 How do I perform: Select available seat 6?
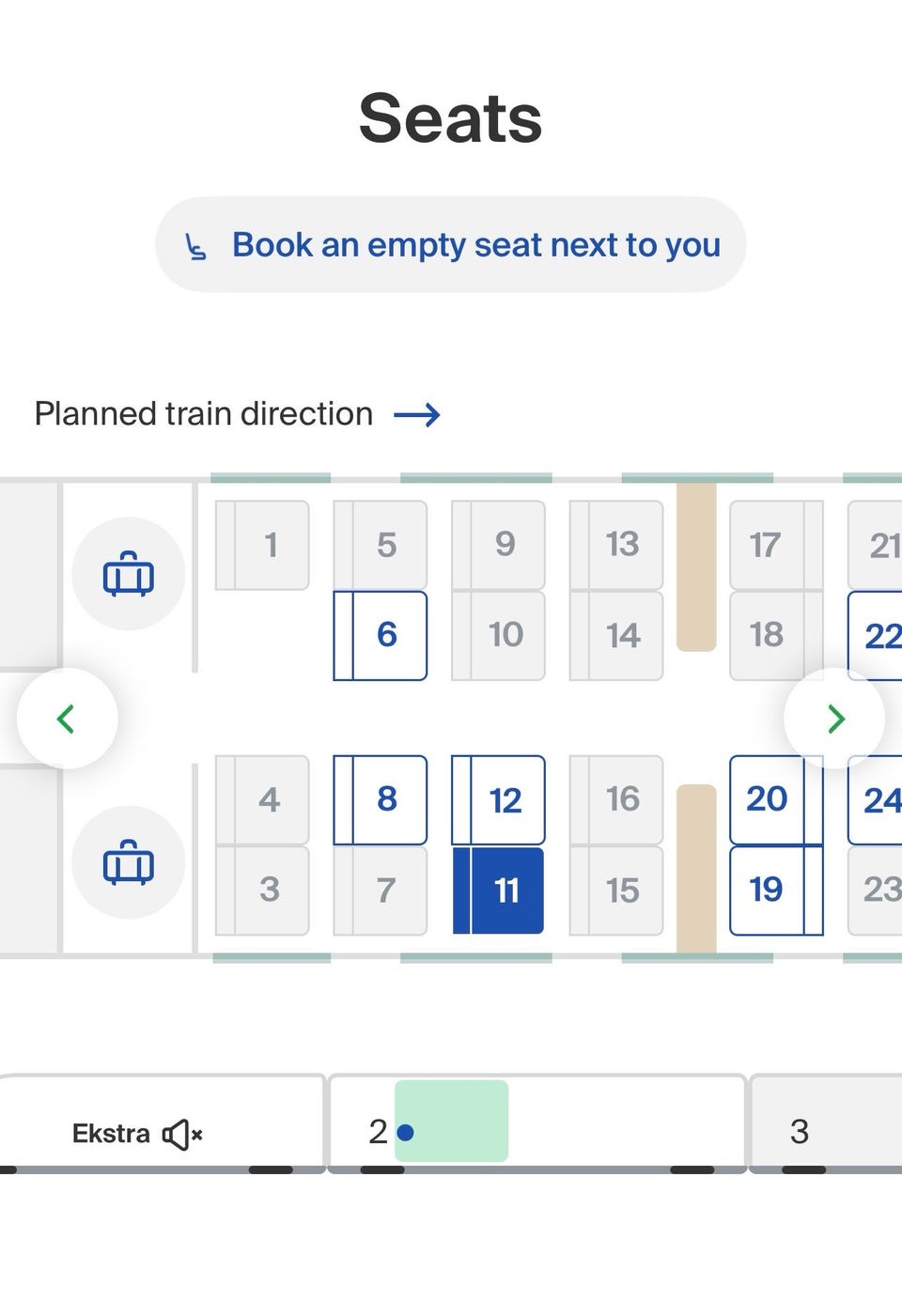coord(381,635)
